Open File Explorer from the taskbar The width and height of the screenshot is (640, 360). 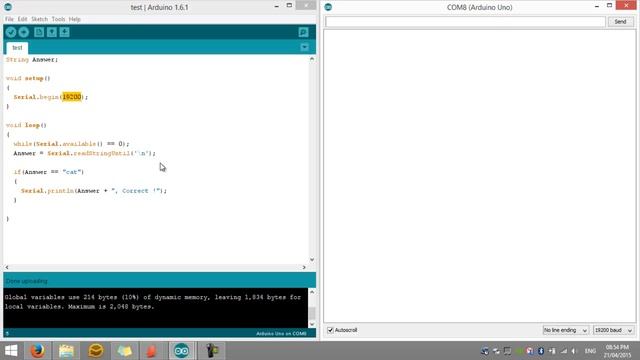pyautogui.click(x=66, y=351)
